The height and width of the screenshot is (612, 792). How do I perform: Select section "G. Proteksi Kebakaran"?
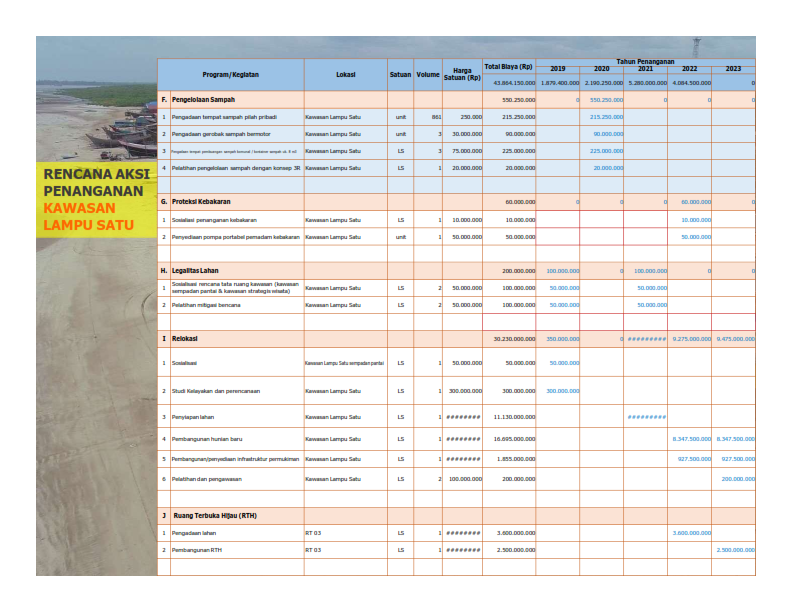tap(195, 201)
